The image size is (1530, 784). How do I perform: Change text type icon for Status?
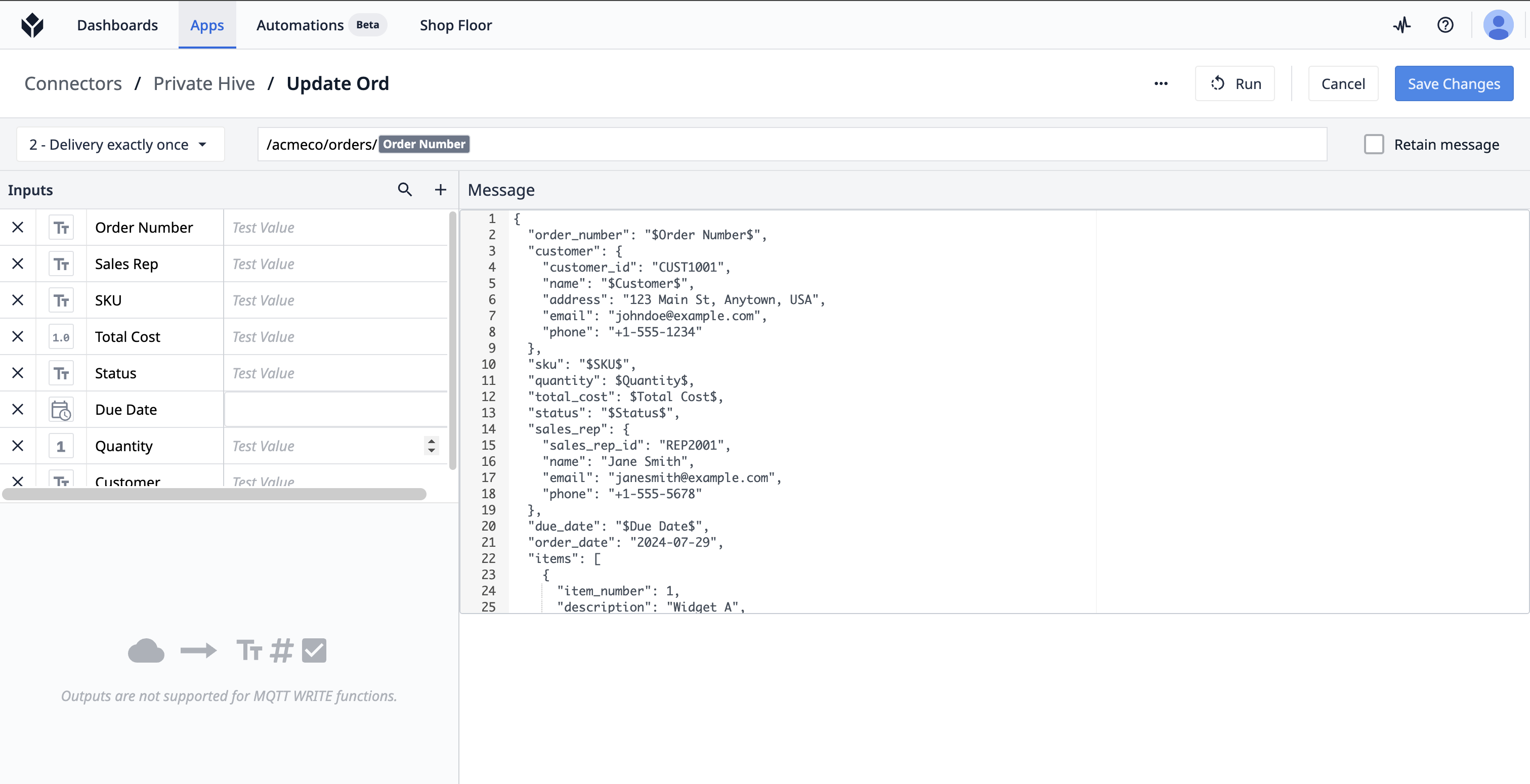(x=61, y=373)
